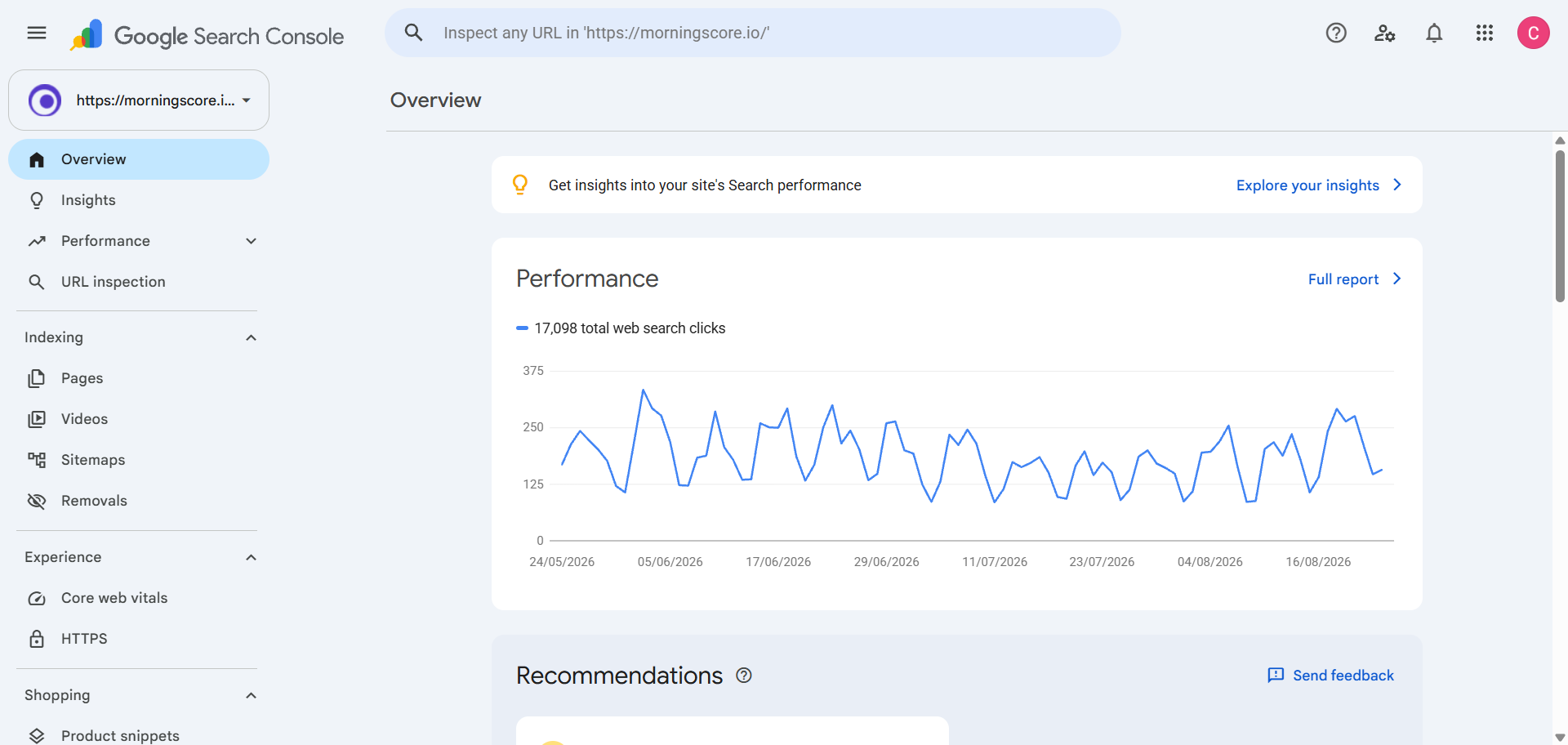Collapse the Indexing section
Viewport: 1568px width, 745px height.
tap(252, 337)
